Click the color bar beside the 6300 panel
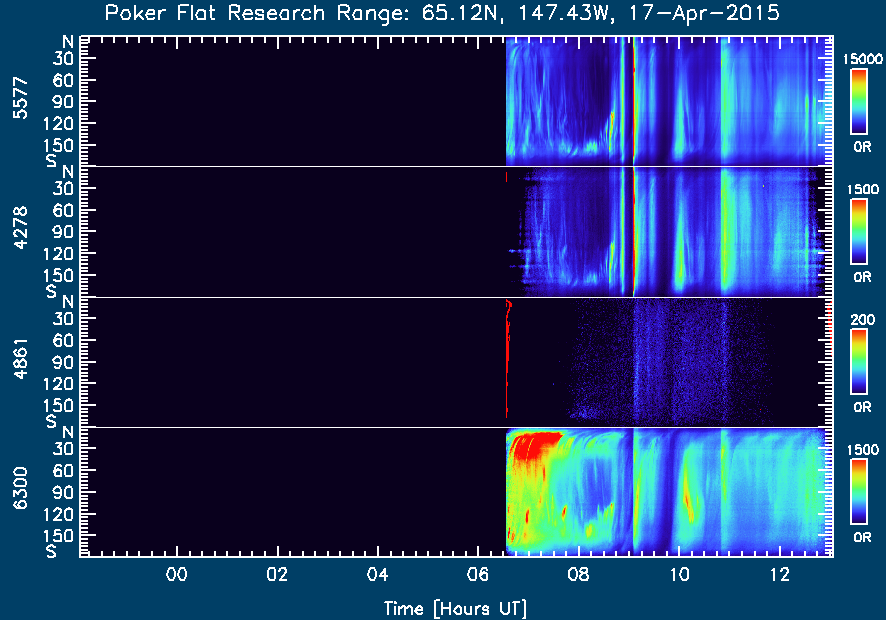 click(x=858, y=492)
